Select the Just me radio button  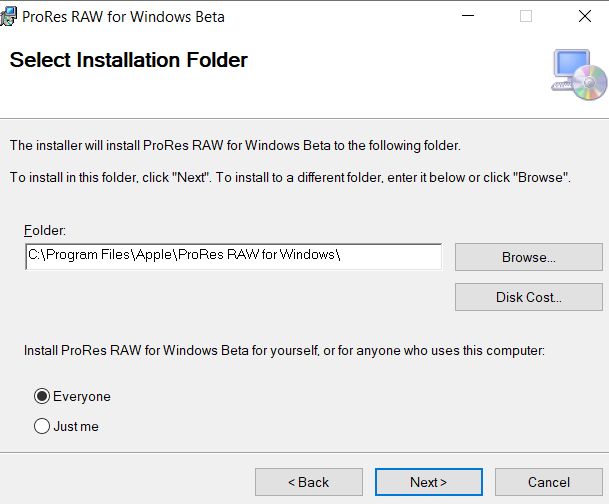(42, 426)
